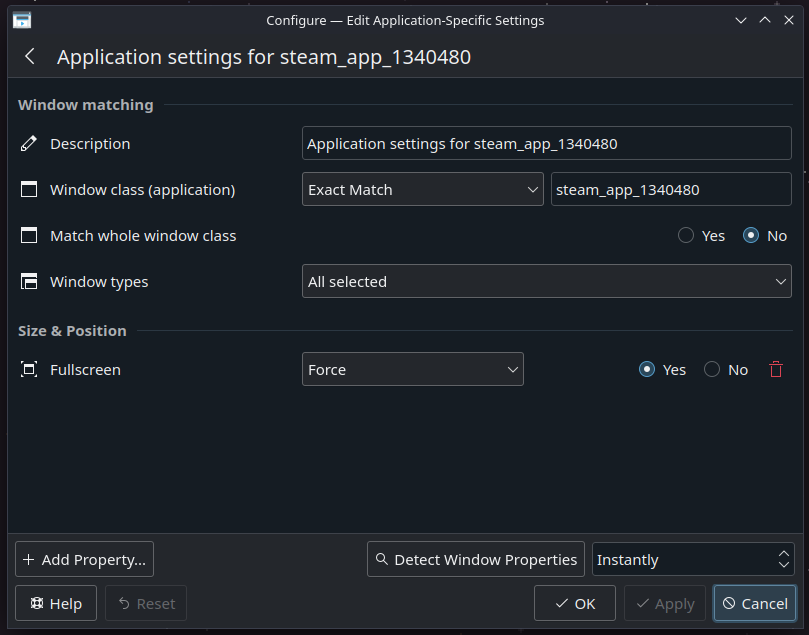809x635 pixels.
Task: Open the Force rule dropdown for Fullscreen
Action: [412, 370]
